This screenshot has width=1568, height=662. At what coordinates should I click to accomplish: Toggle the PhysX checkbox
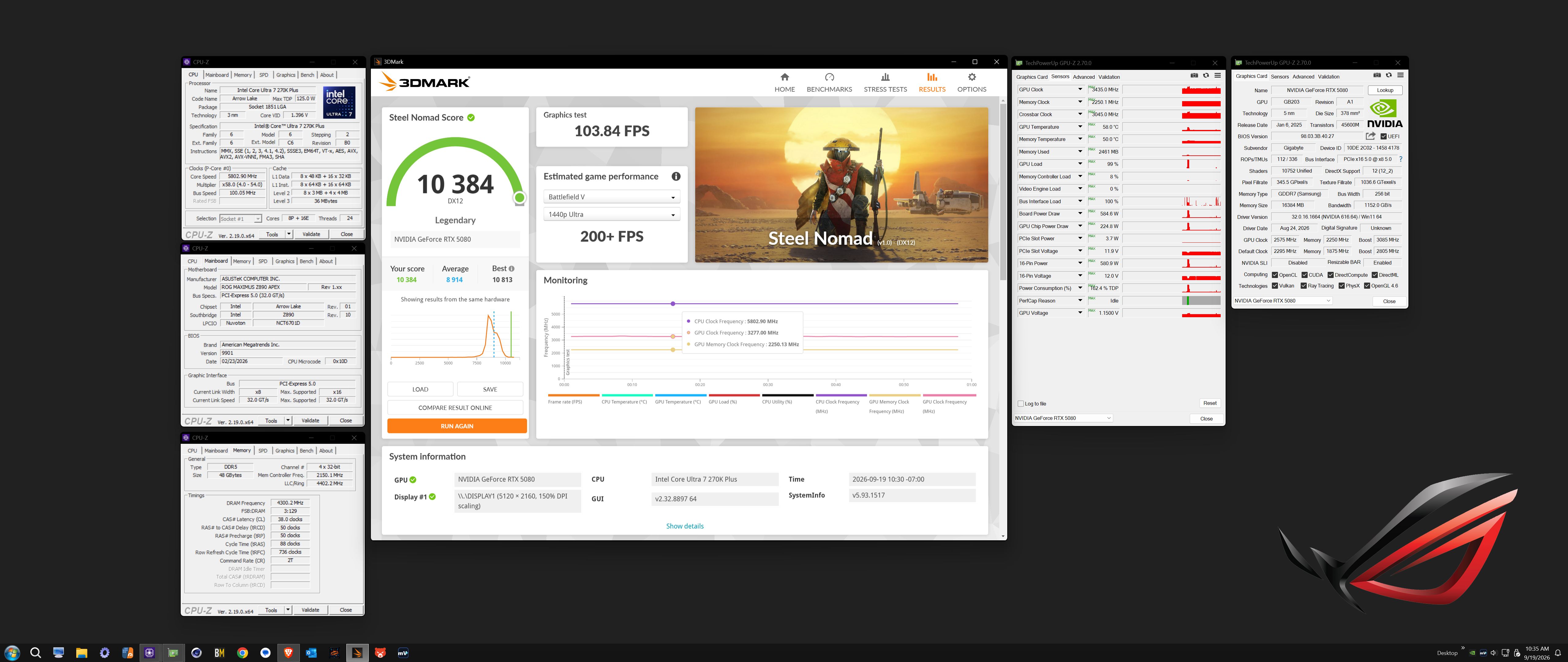pyautogui.click(x=1342, y=286)
